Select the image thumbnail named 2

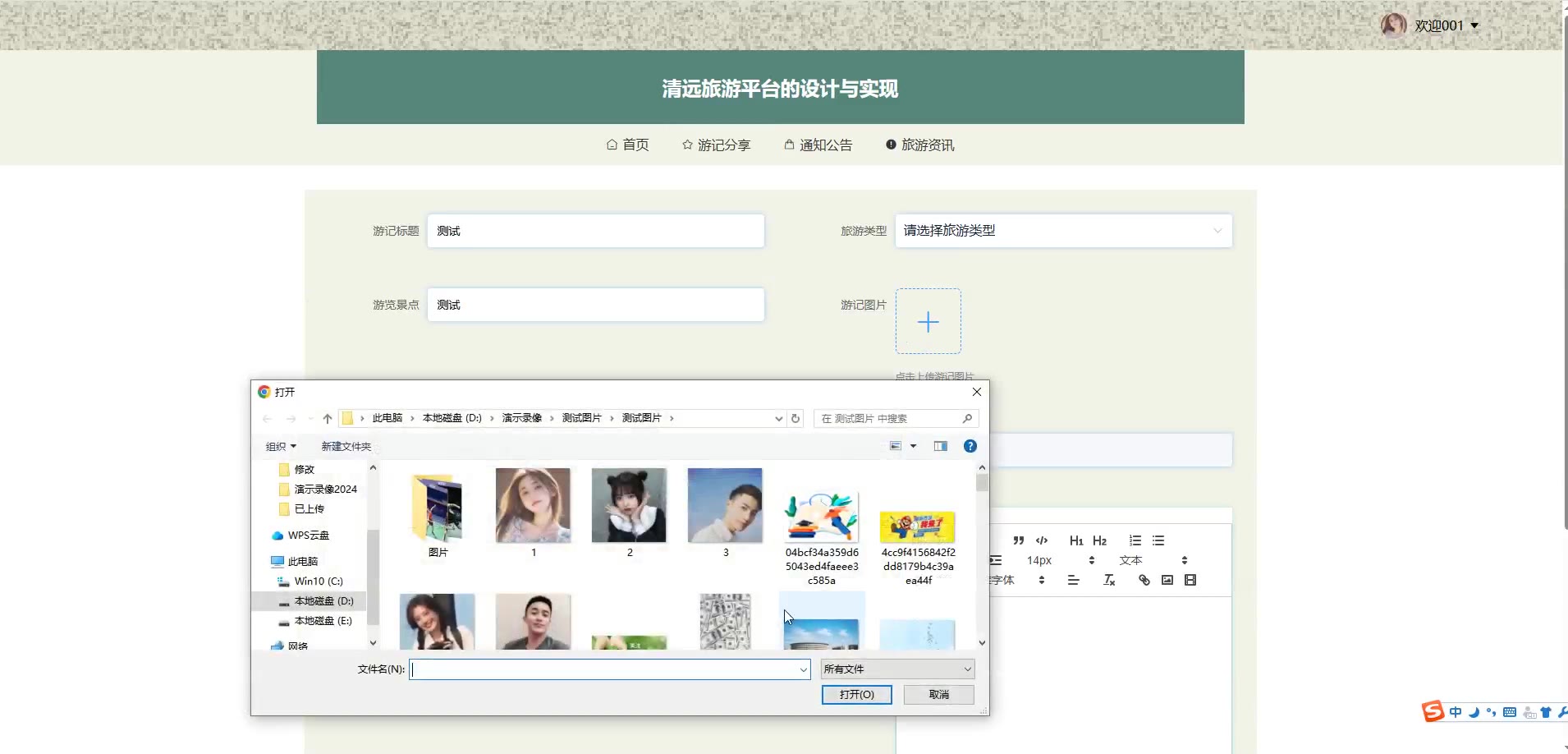coord(629,506)
